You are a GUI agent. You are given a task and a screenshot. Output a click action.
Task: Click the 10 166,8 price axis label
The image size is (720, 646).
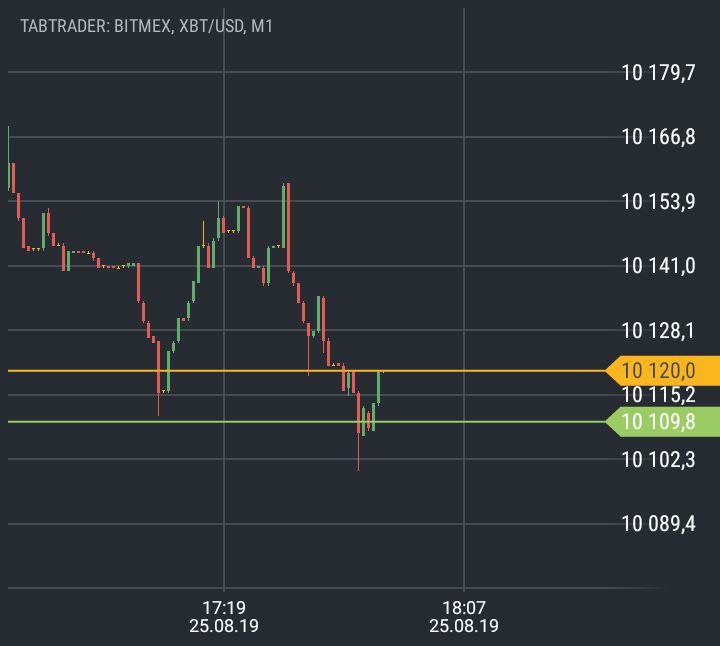(x=658, y=137)
